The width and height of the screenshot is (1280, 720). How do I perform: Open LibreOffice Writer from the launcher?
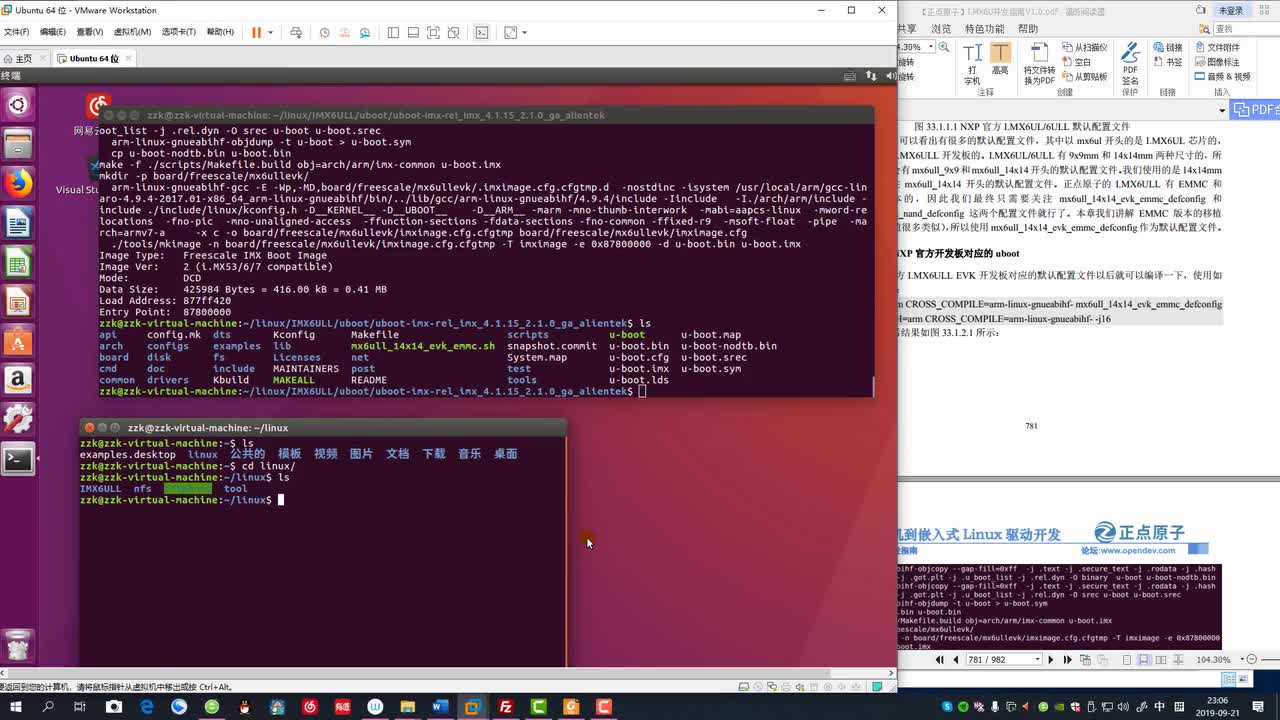[18, 223]
